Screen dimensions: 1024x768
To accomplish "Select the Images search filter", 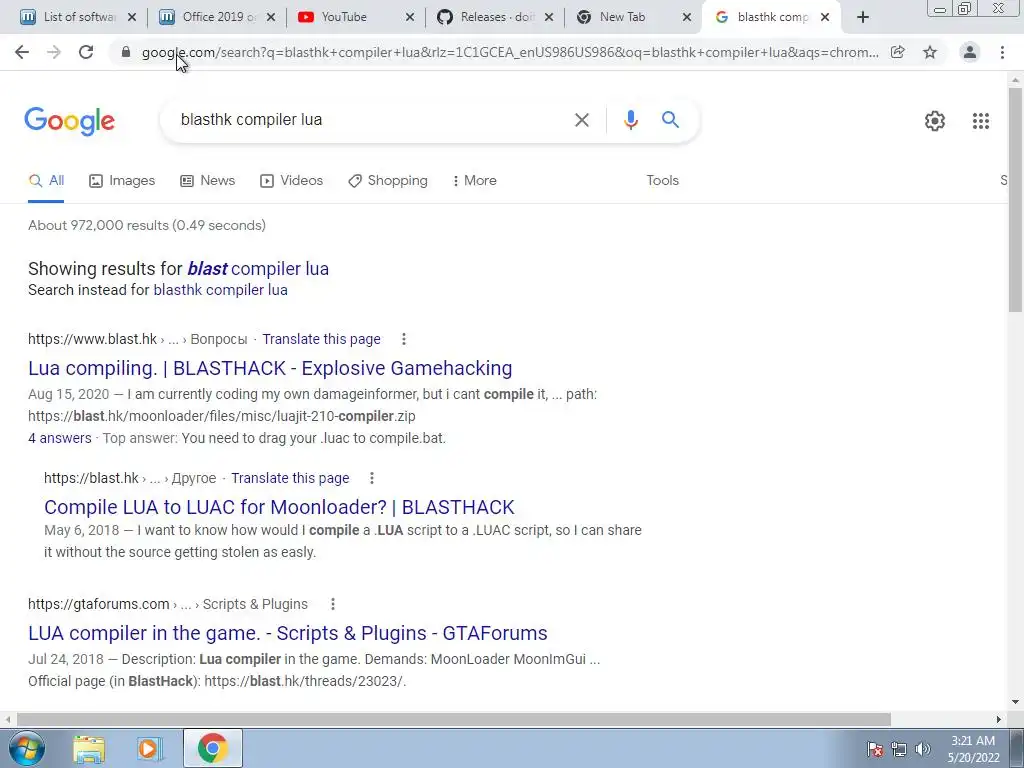I will pos(122,180).
